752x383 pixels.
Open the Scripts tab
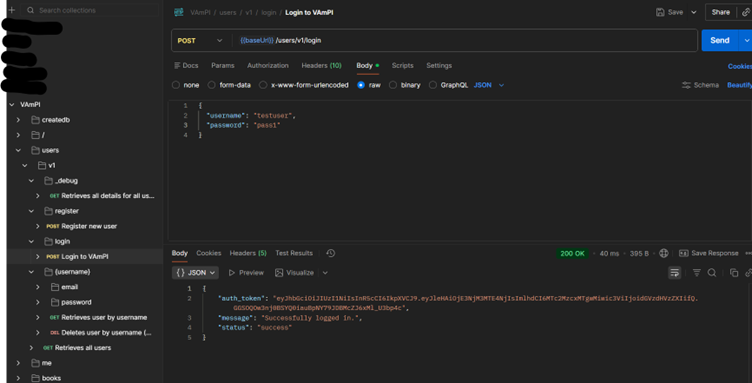point(402,66)
